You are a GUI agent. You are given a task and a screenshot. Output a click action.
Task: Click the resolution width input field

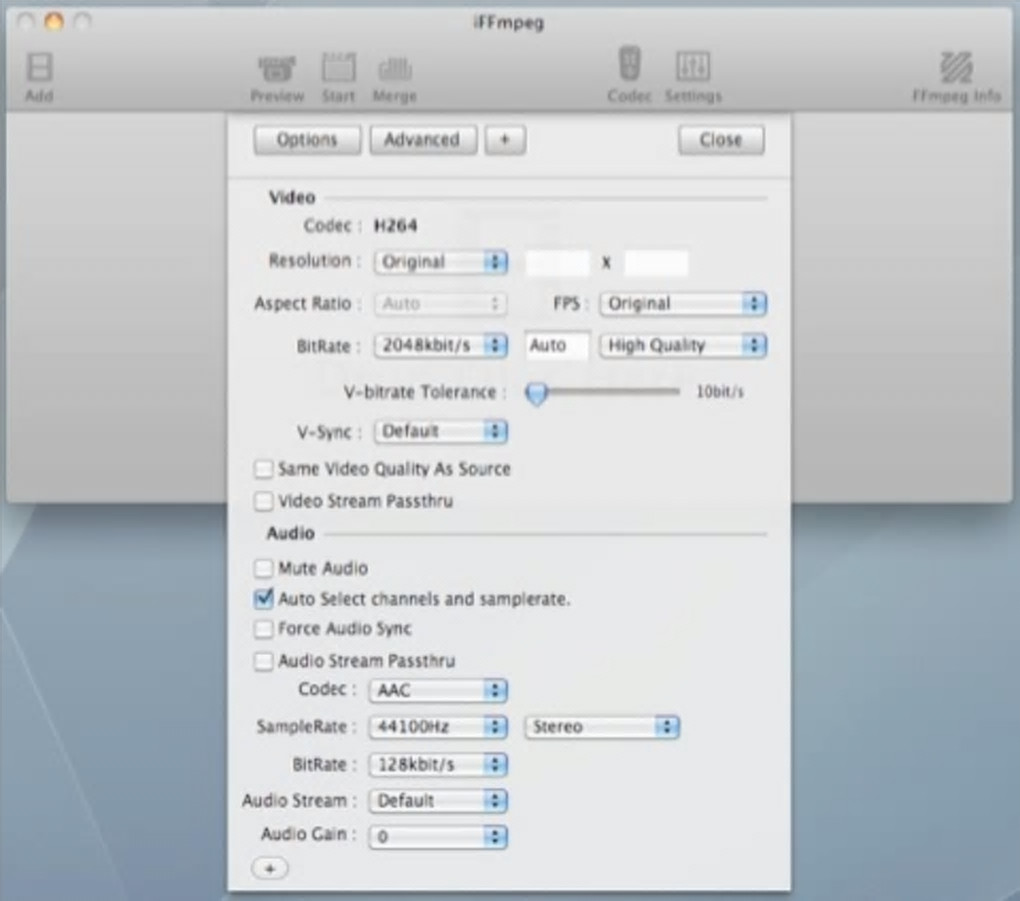[x=557, y=263]
